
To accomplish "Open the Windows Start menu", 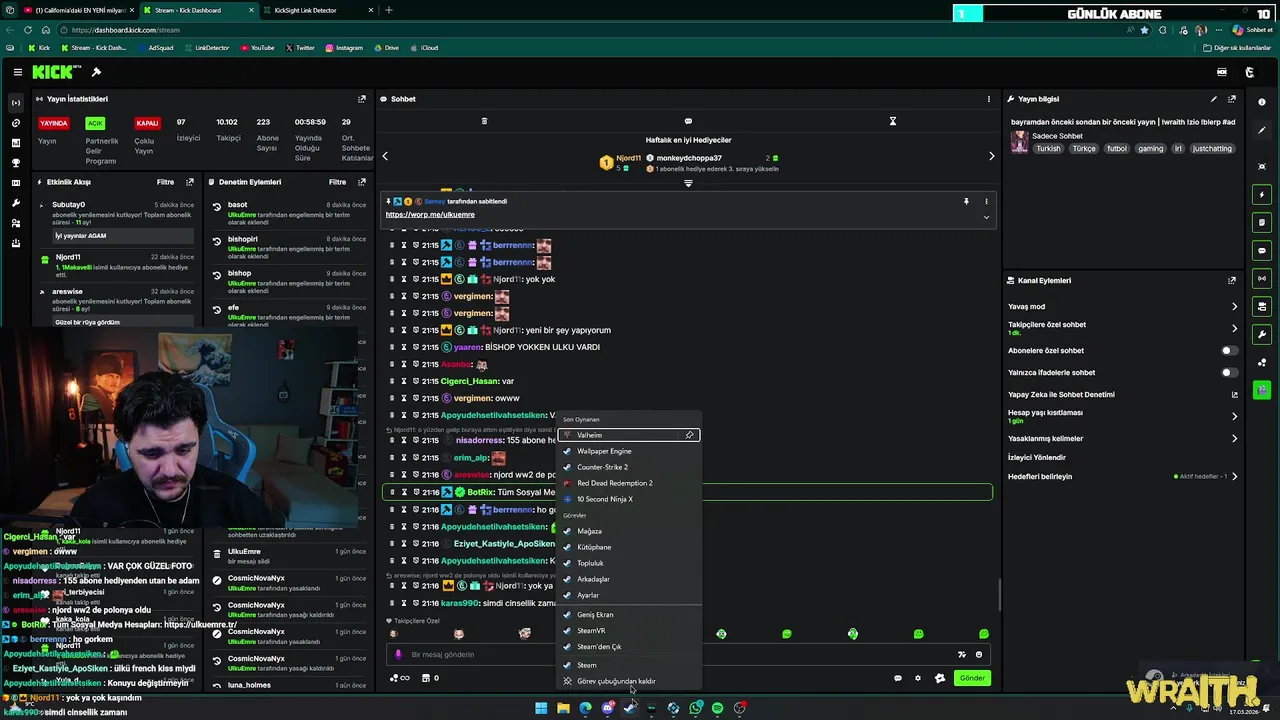I will pos(541,708).
